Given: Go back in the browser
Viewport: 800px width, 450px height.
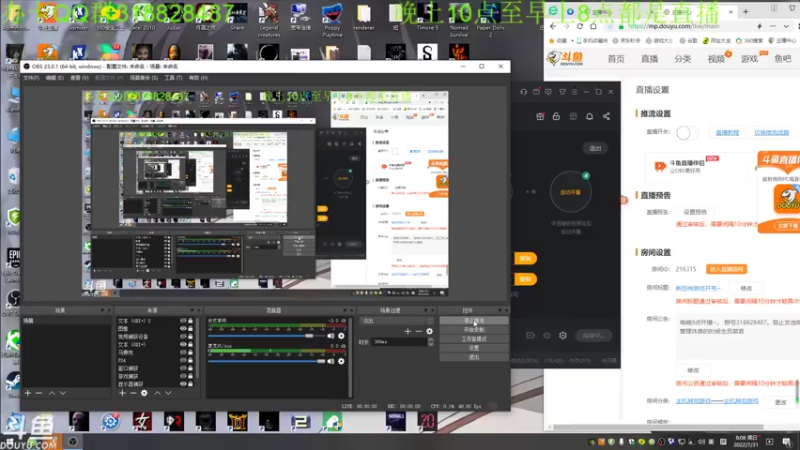Looking at the screenshot, I should click(x=554, y=26).
